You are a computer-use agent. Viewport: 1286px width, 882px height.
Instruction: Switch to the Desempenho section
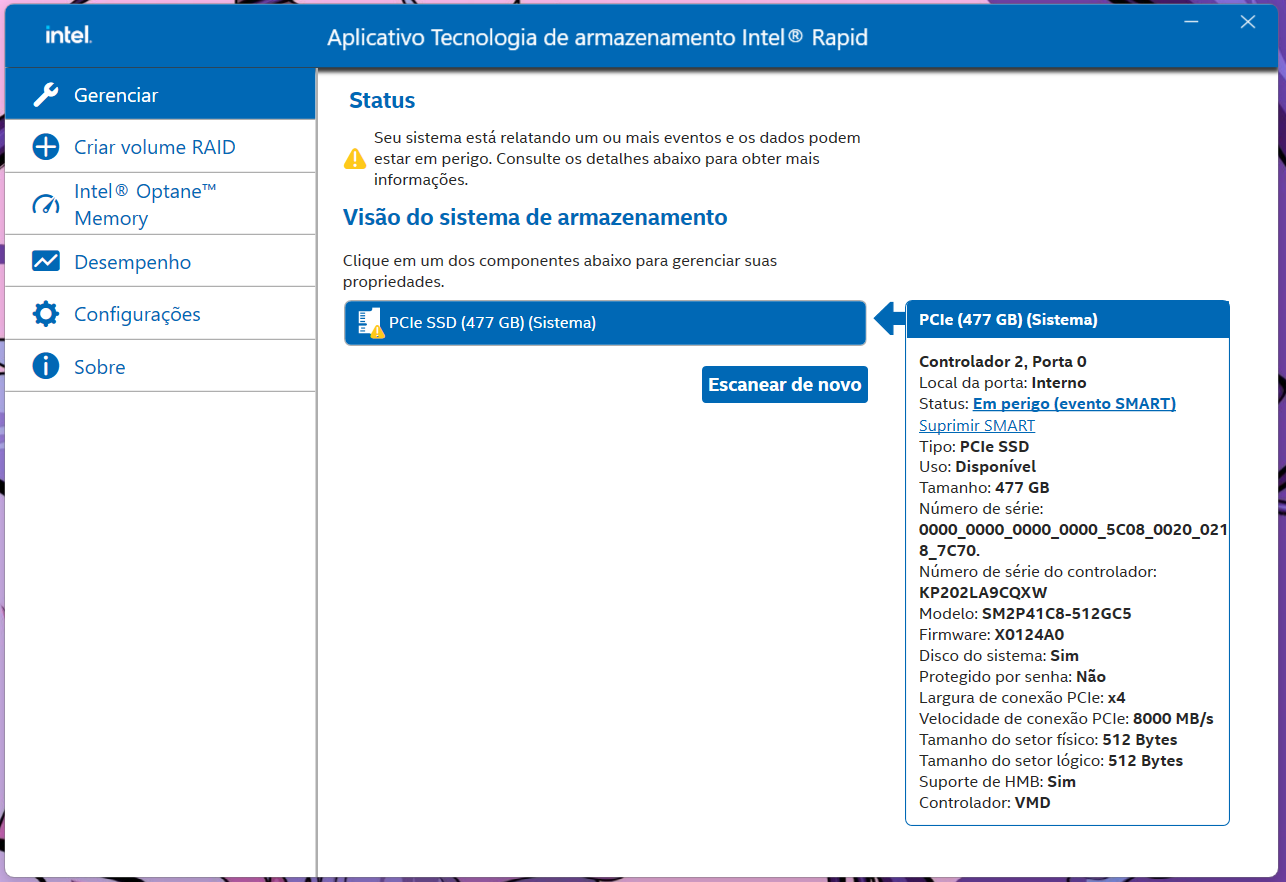(x=160, y=262)
